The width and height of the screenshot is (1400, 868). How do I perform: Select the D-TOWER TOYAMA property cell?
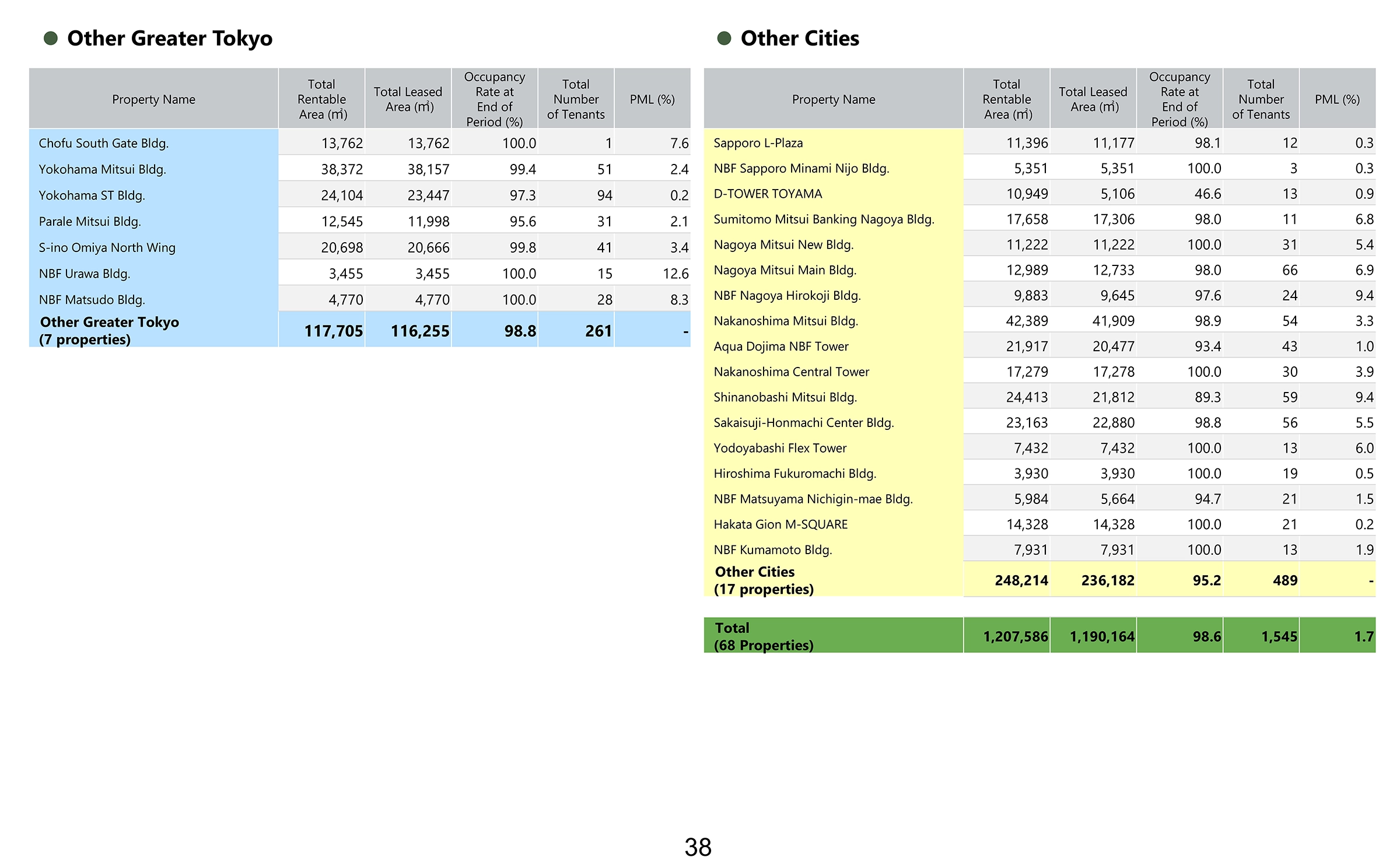point(768,194)
